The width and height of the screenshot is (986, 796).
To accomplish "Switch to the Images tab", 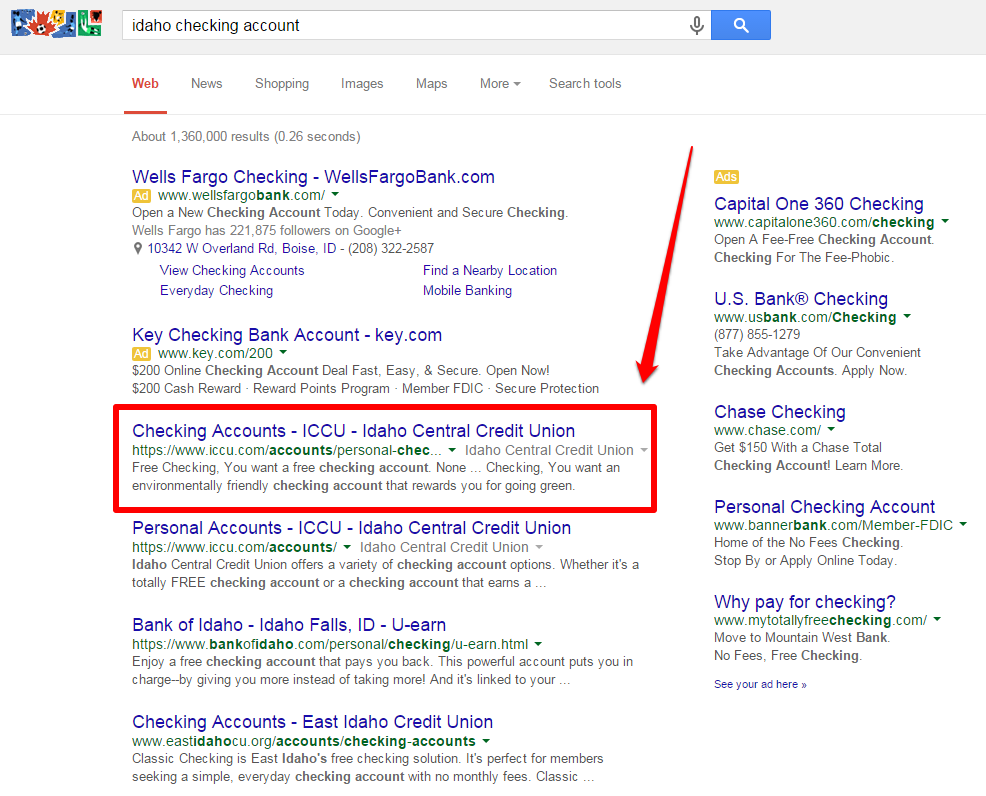I will 362,84.
